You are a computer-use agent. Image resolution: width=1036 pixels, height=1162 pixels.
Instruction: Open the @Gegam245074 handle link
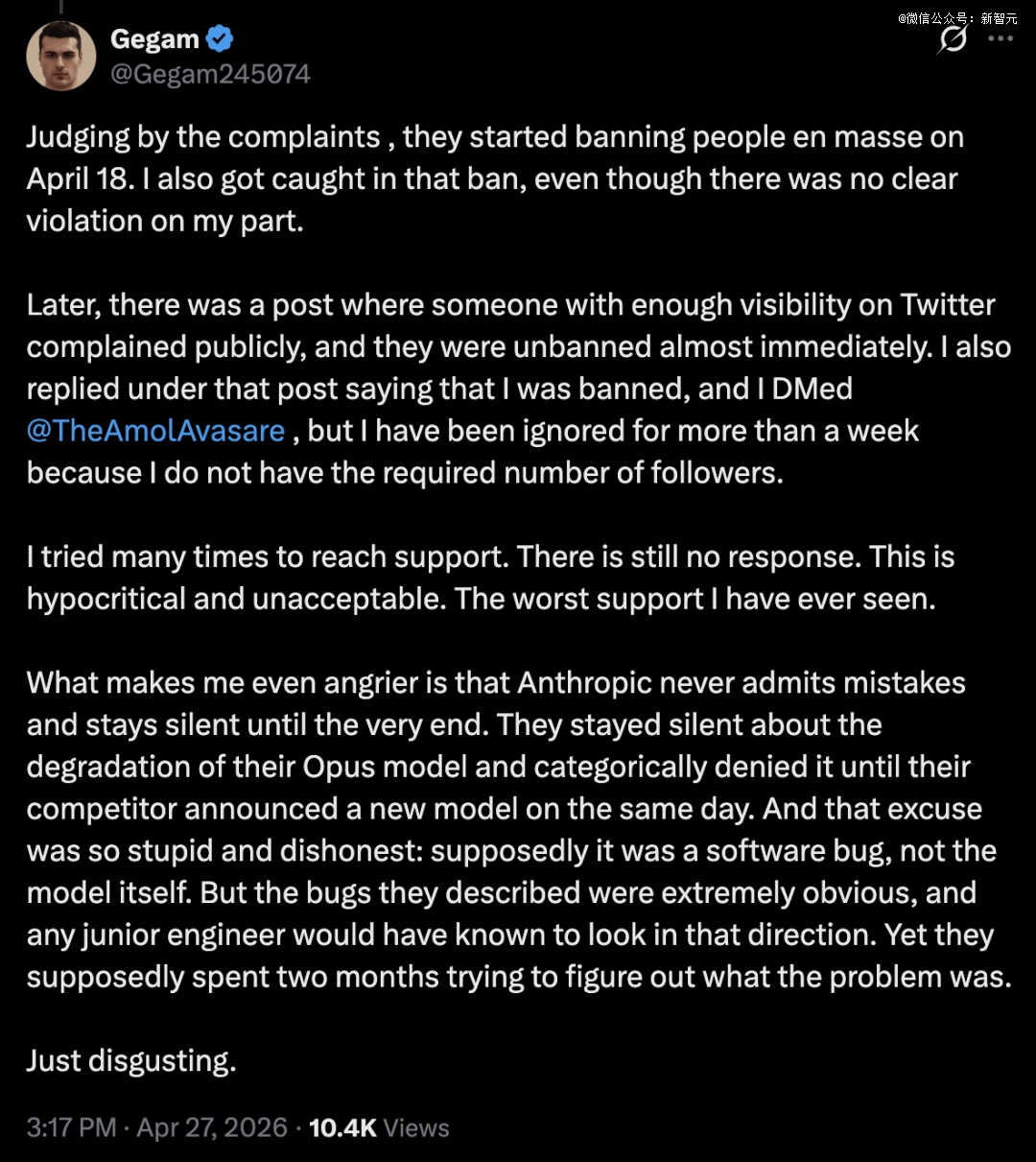tap(210, 74)
